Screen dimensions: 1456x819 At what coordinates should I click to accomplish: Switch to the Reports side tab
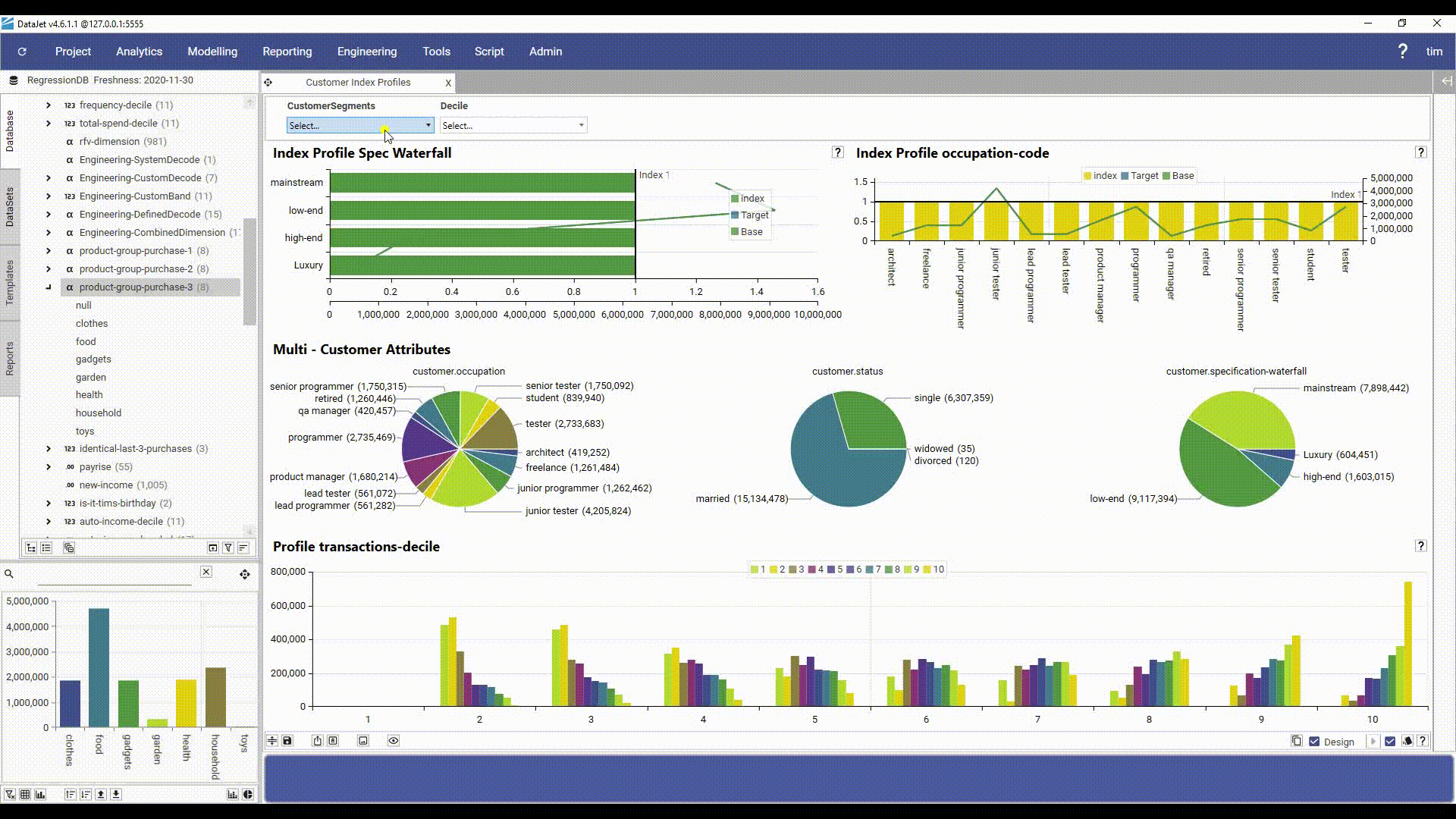10,359
